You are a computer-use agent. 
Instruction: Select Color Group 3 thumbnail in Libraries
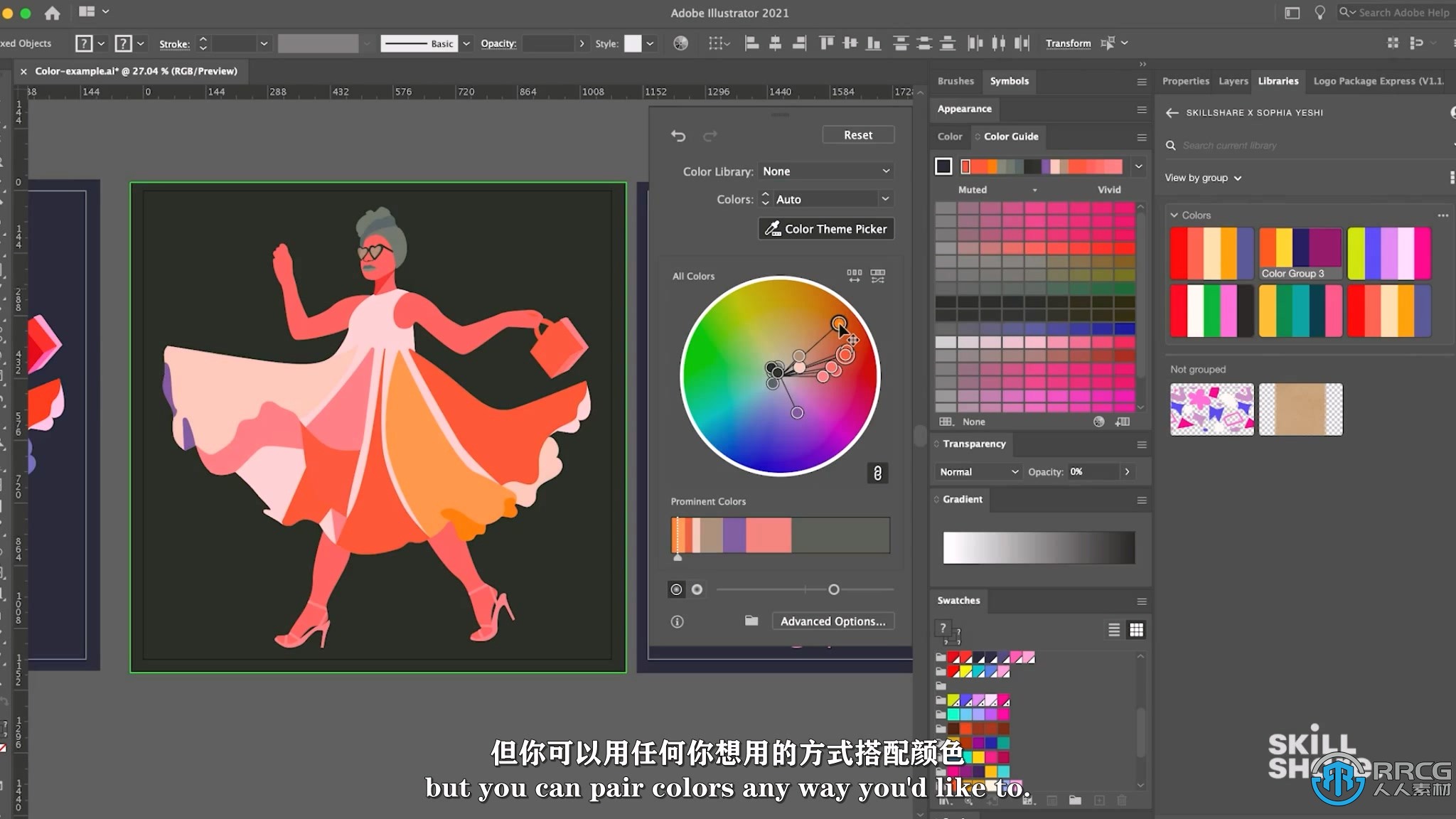(x=1300, y=253)
